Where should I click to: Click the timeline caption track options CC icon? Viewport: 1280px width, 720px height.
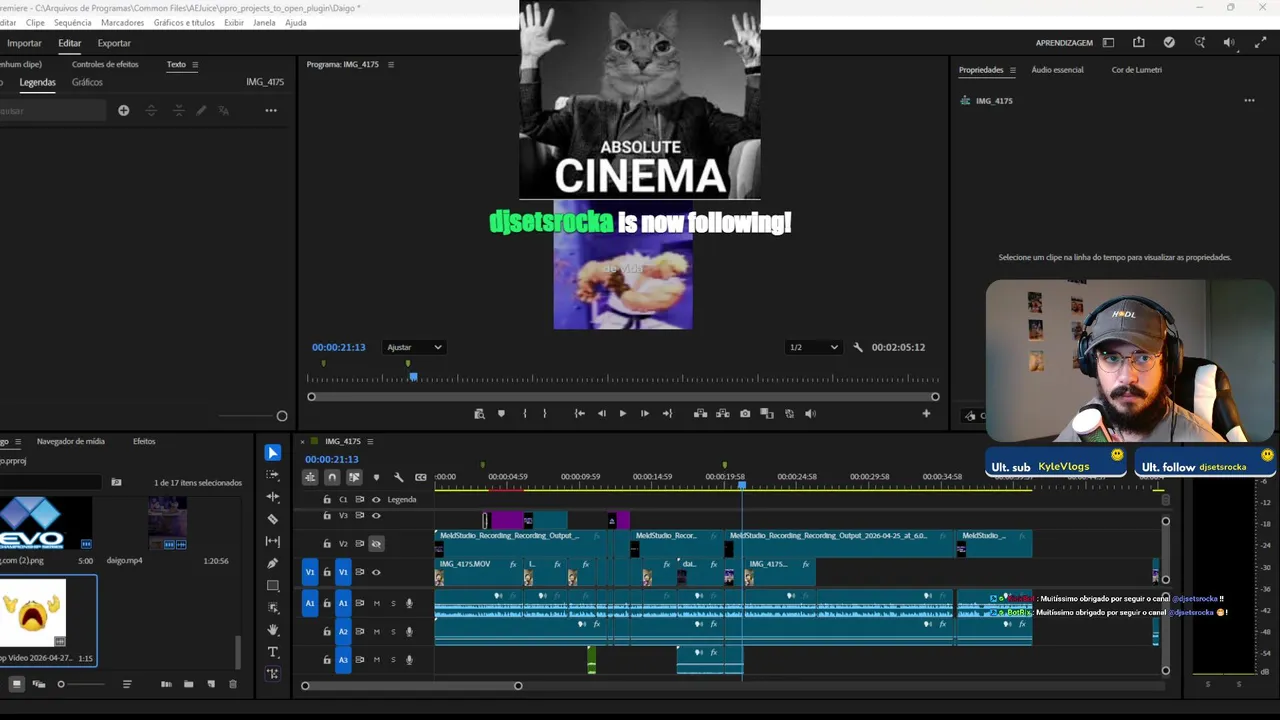421,477
